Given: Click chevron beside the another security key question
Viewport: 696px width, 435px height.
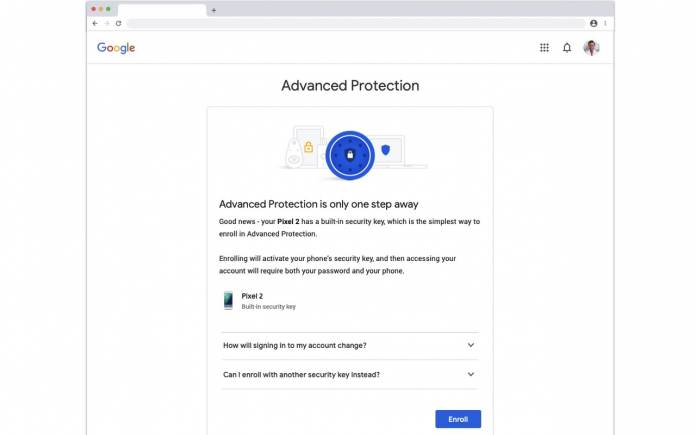Looking at the screenshot, I should pyautogui.click(x=471, y=374).
